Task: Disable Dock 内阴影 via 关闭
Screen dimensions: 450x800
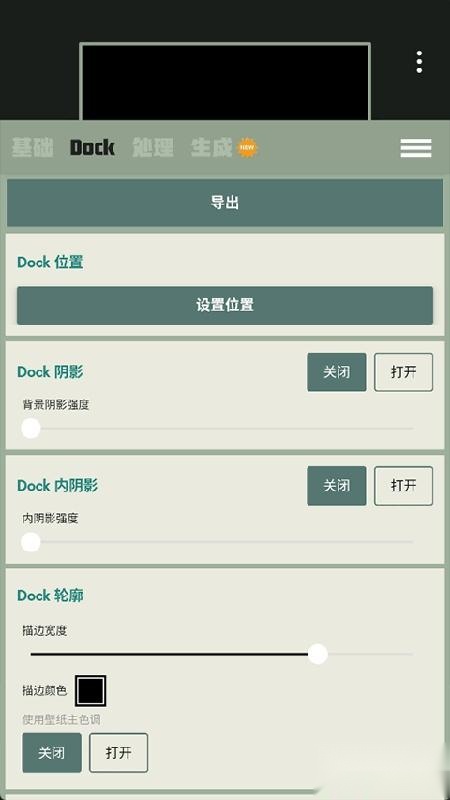Action: [337, 486]
